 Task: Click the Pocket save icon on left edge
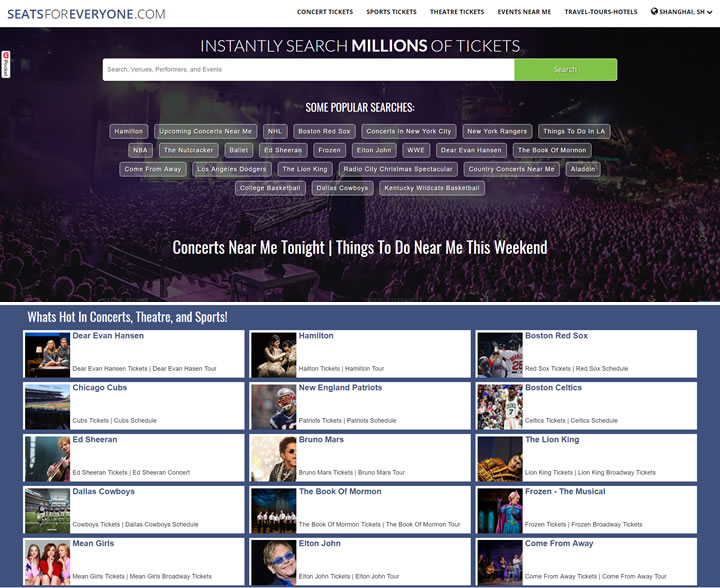tap(6, 64)
